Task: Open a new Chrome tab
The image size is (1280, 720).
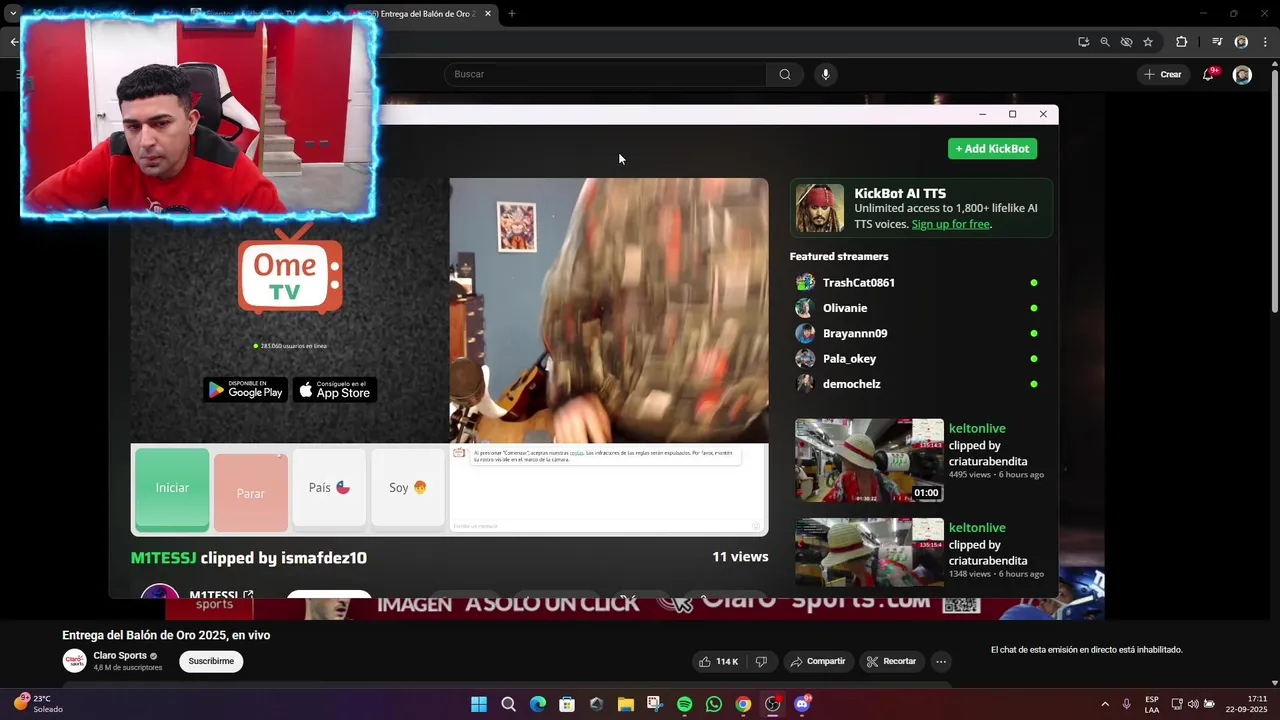Action: 512,14
